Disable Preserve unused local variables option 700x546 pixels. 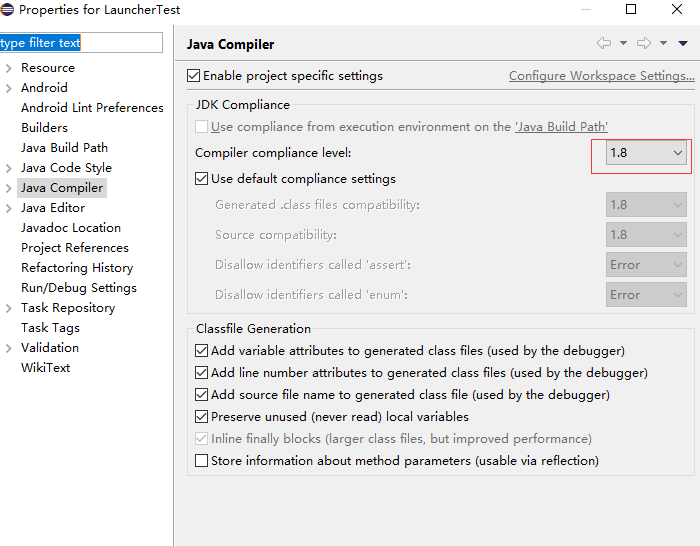pyautogui.click(x=202, y=417)
